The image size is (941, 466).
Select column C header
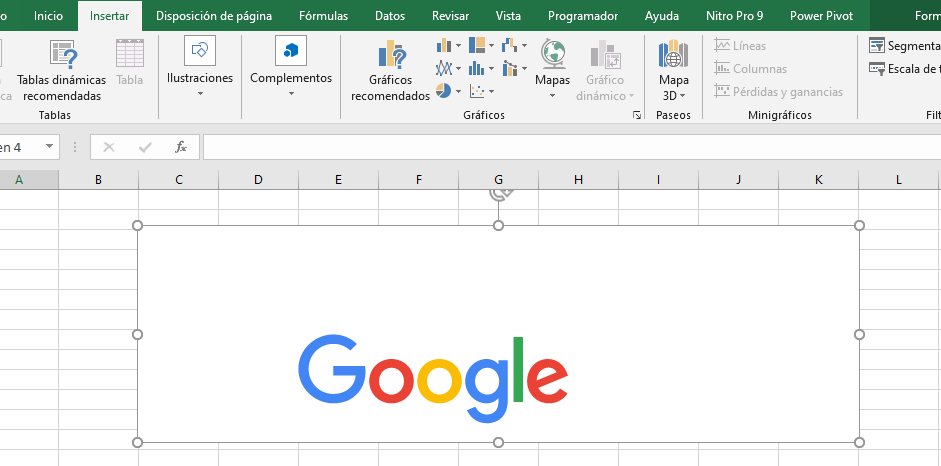179,179
